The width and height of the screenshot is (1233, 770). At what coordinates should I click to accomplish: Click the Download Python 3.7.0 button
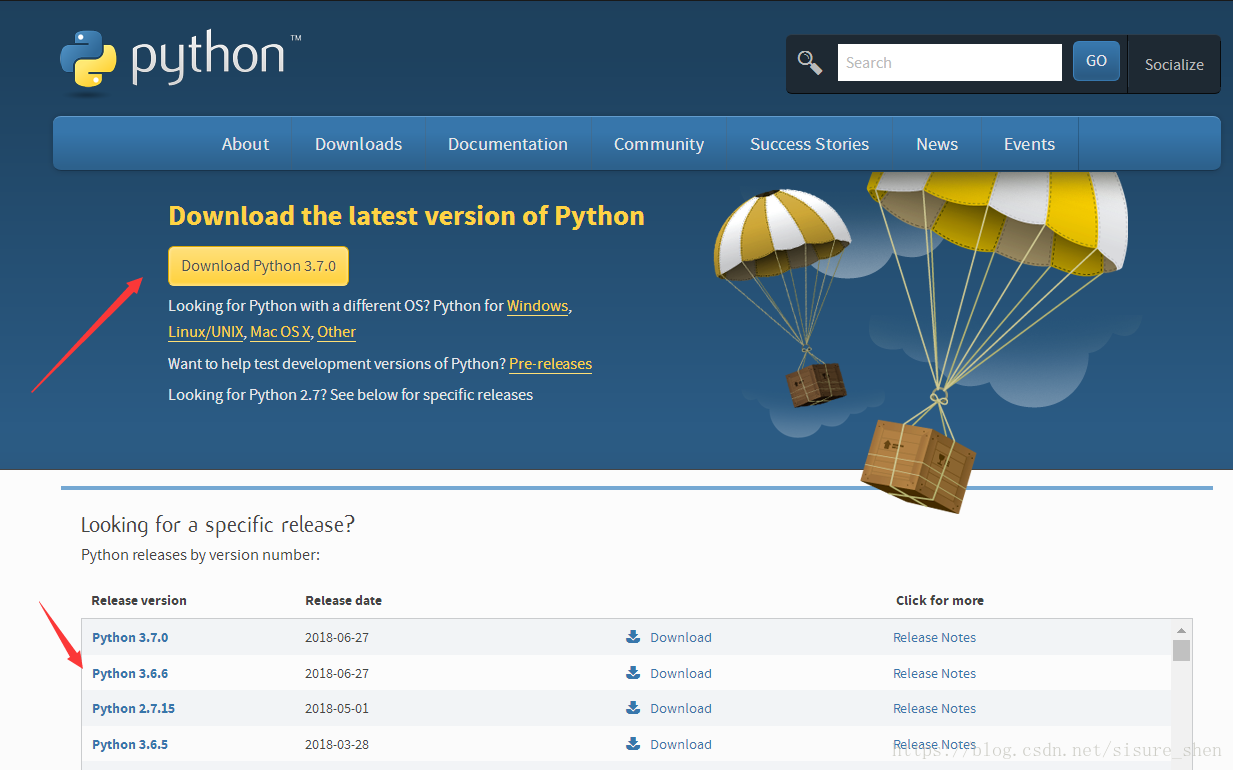(258, 266)
